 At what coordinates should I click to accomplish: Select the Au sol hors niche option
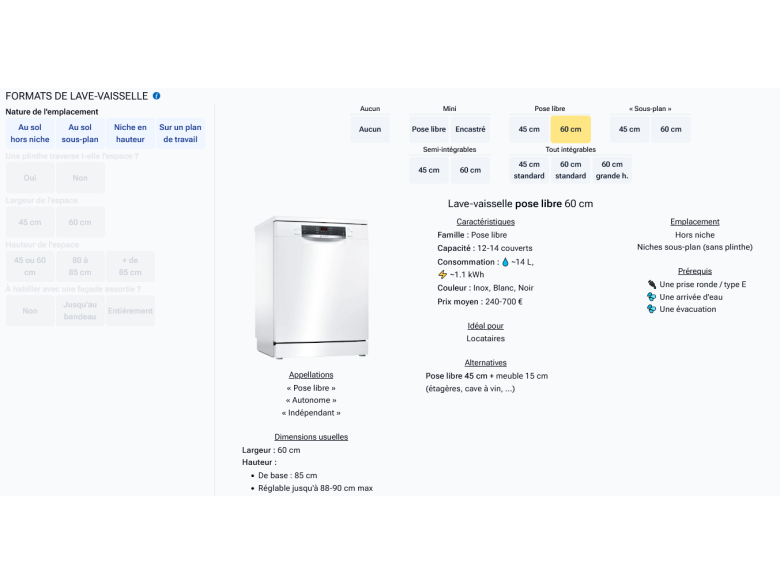(x=30, y=133)
